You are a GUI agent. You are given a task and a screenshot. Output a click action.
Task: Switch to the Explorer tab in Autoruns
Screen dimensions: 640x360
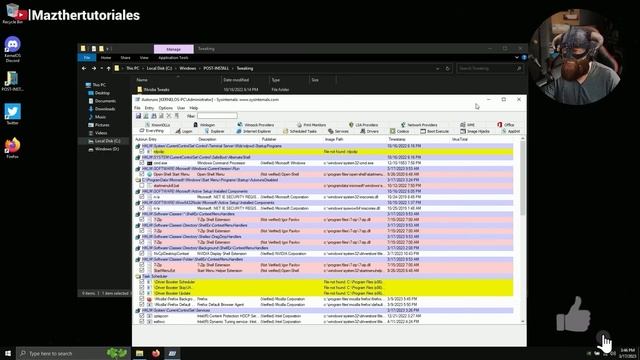point(214,131)
